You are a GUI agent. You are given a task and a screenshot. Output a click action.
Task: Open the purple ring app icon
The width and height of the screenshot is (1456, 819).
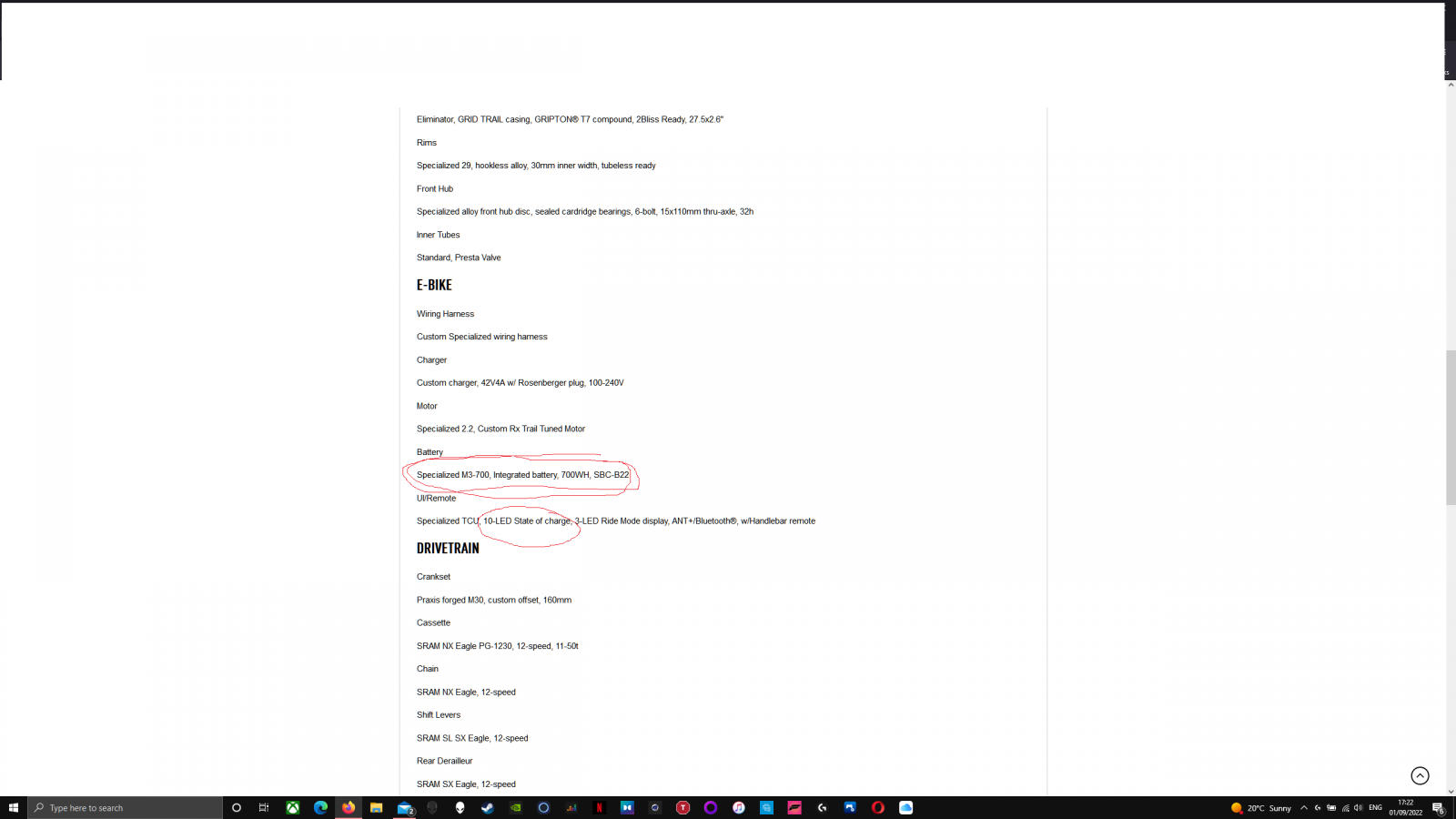tap(711, 807)
